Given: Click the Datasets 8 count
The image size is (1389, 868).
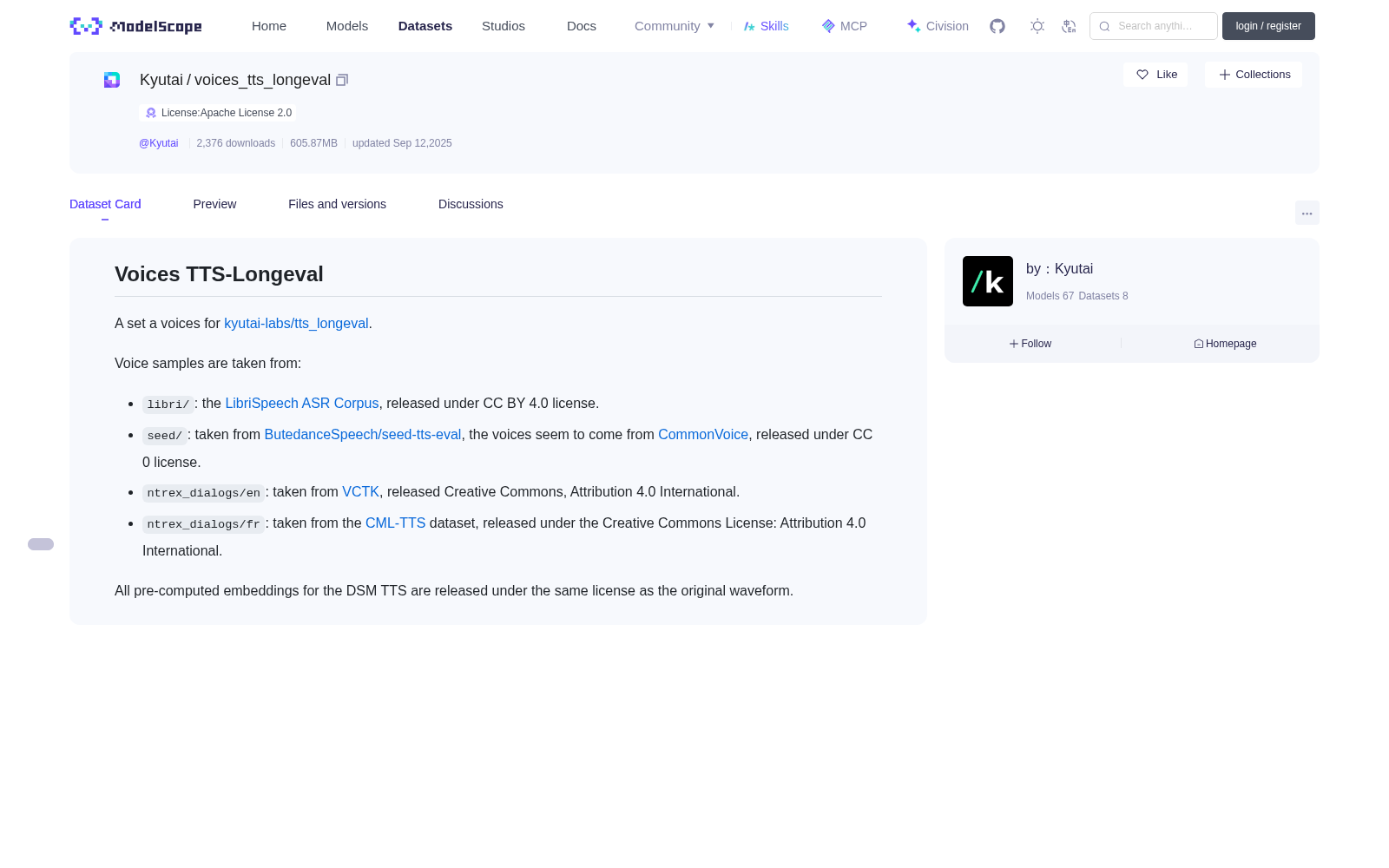Looking at the screenshot, I should [1103, 296].
